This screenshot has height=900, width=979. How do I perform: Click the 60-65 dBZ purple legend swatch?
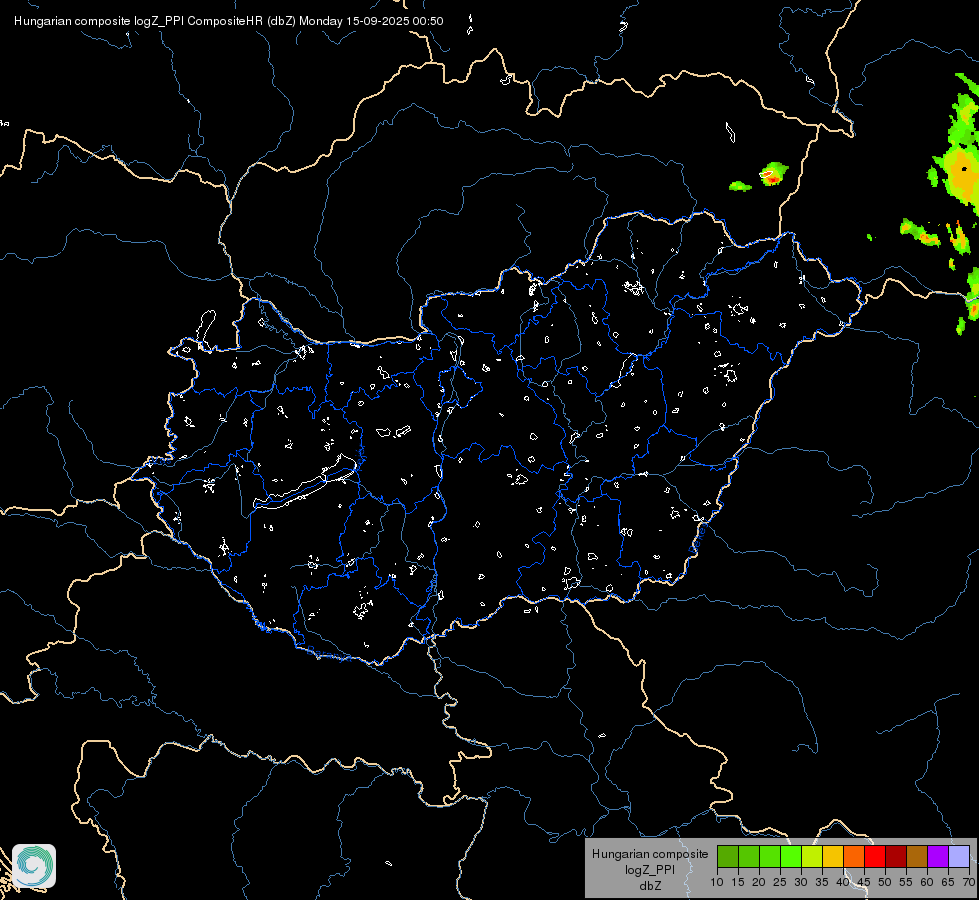click(938, 856)
